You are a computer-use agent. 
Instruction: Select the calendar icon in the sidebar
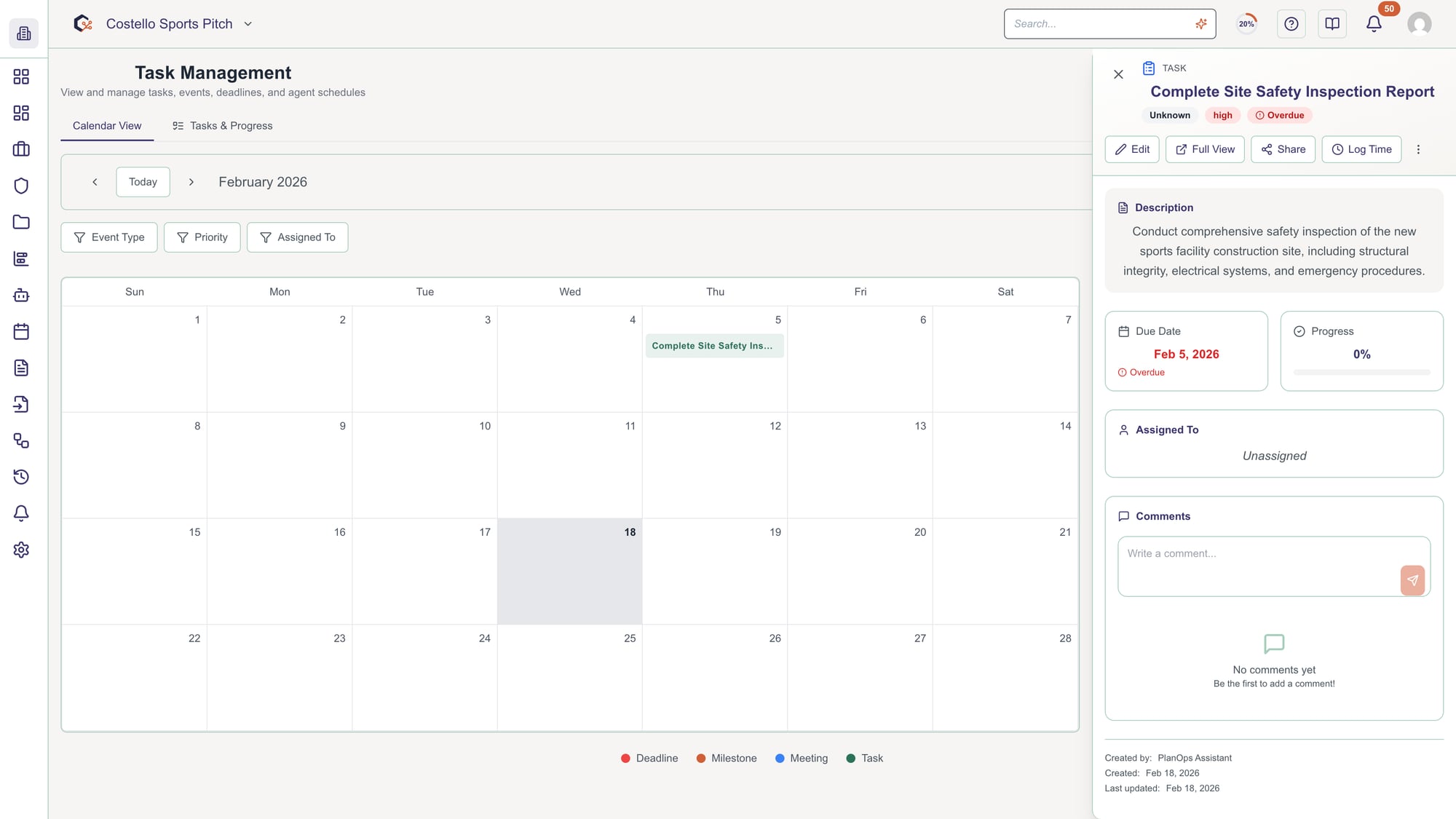click(x=21, y=331)
